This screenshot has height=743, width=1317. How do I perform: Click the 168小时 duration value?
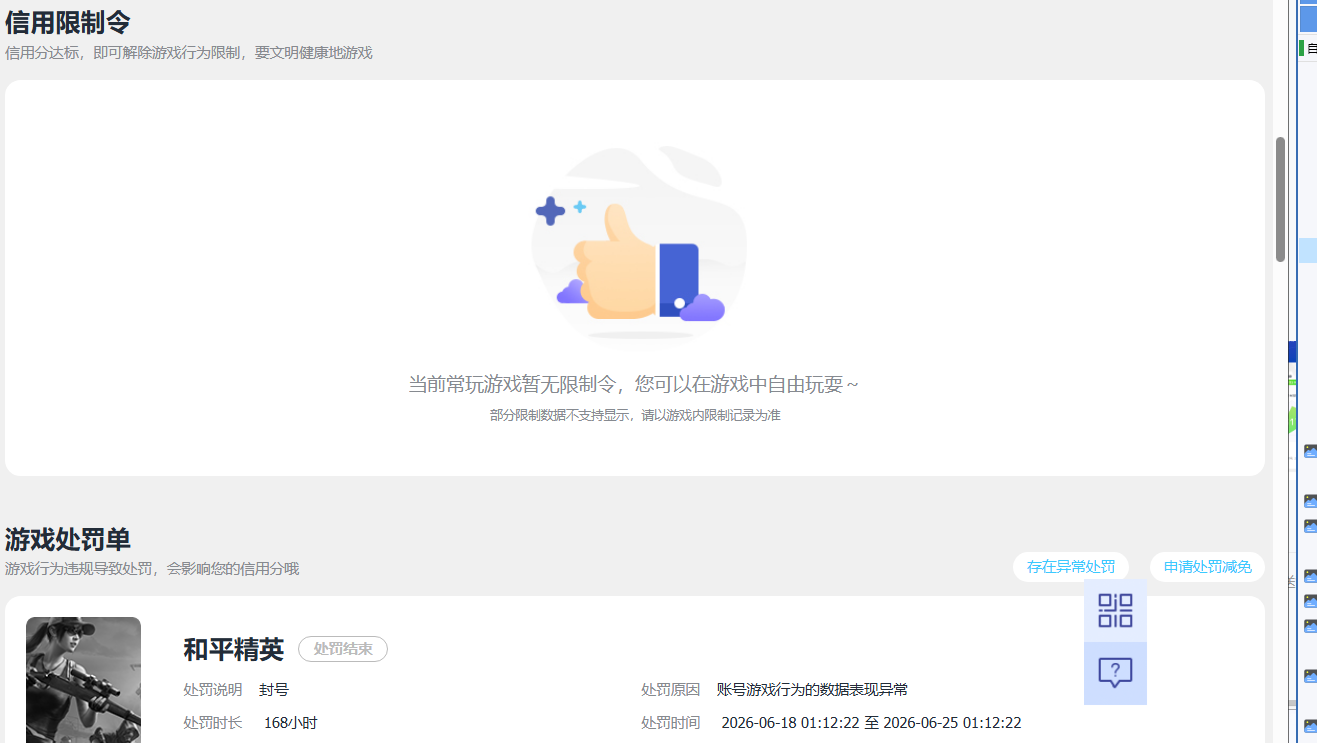[291, 722]
